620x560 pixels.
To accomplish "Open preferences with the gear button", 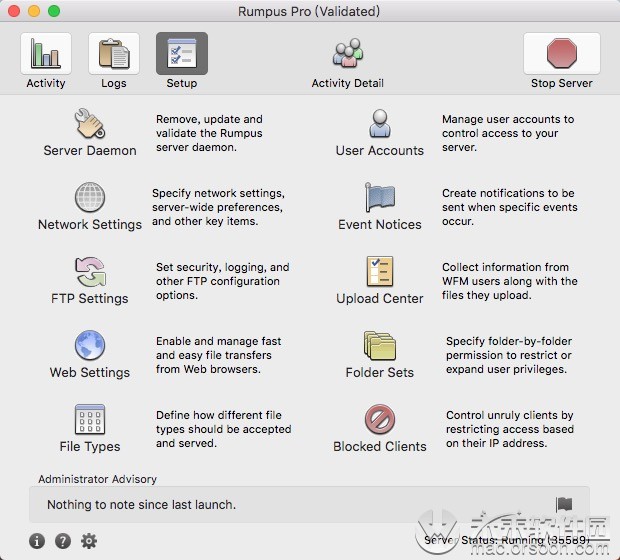I will coord(89,541).
